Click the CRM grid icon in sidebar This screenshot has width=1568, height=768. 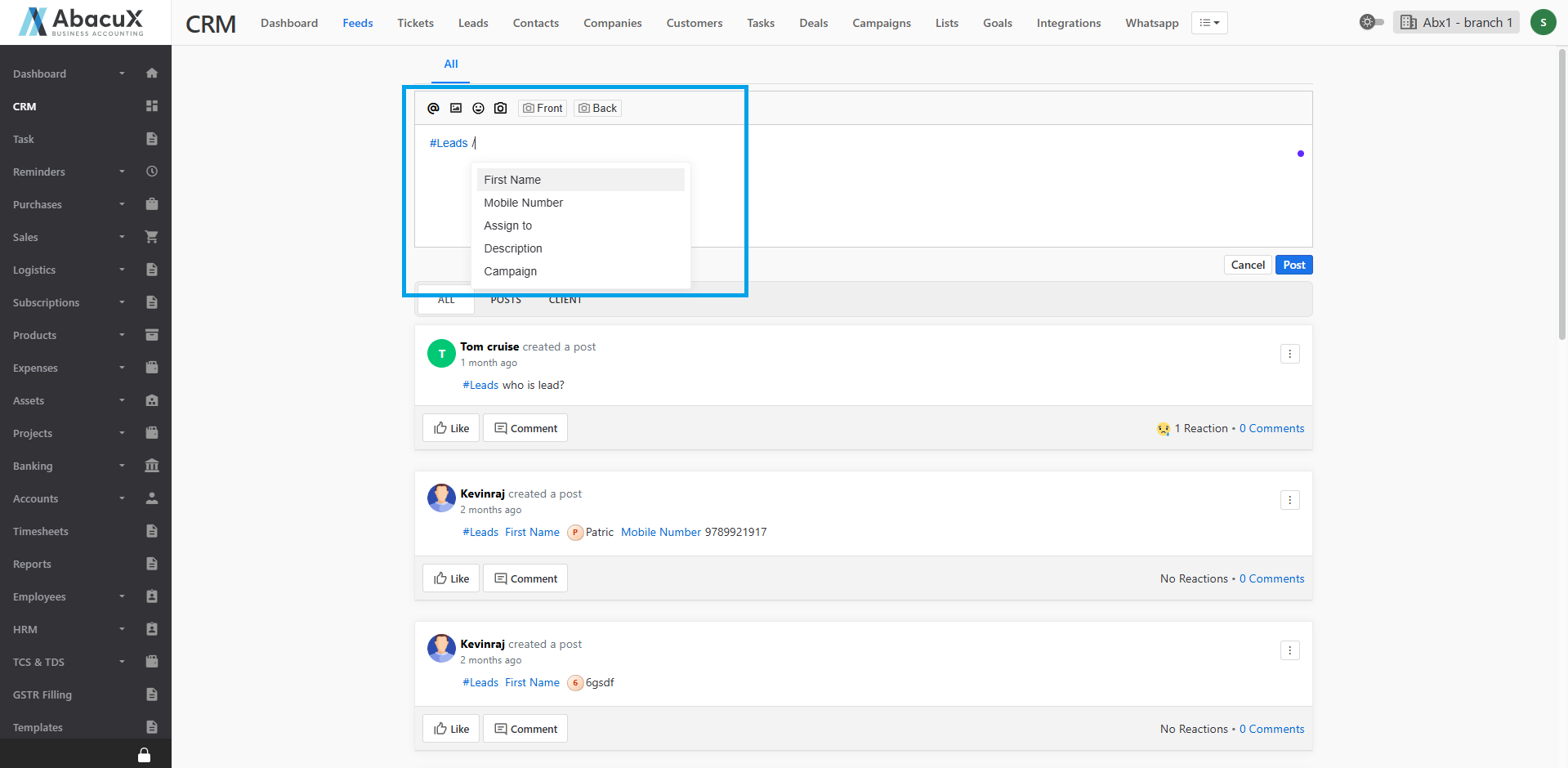151,106
